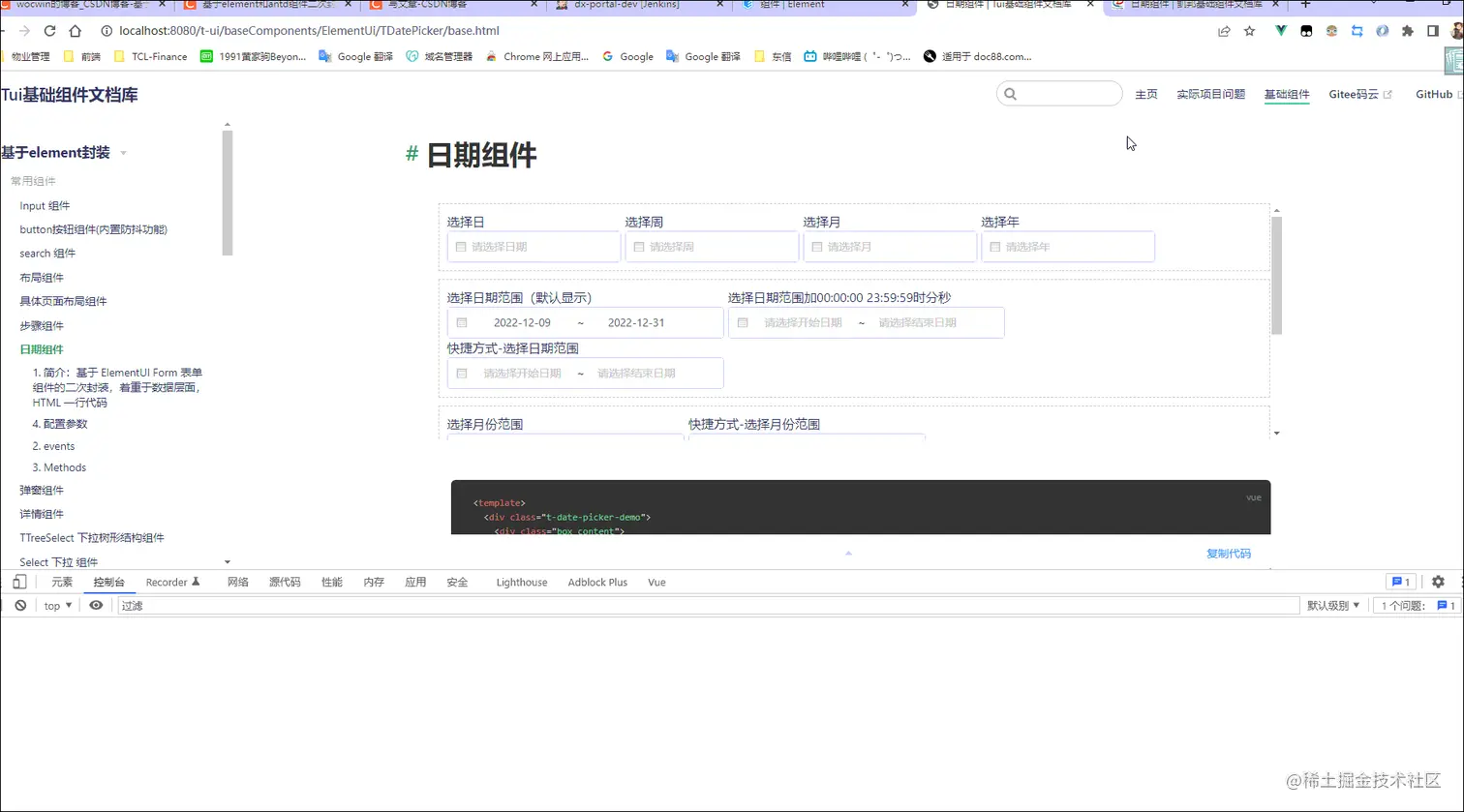Click the share icon in the address bar

[1223, 31]
